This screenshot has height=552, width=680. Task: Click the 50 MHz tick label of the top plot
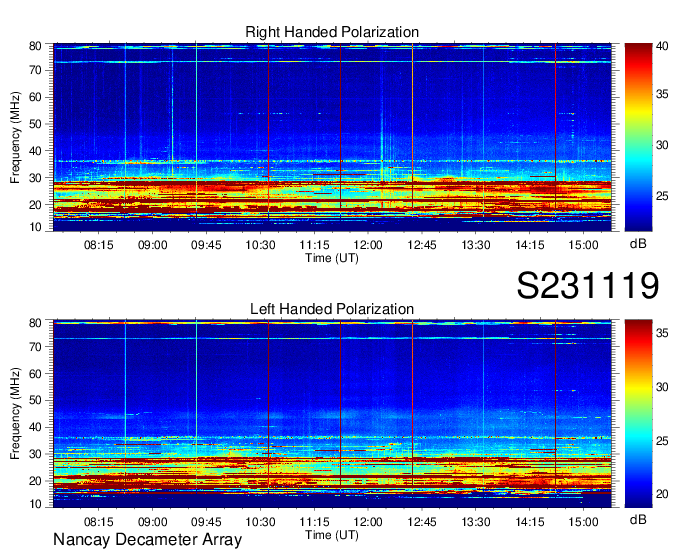(35, 124)
